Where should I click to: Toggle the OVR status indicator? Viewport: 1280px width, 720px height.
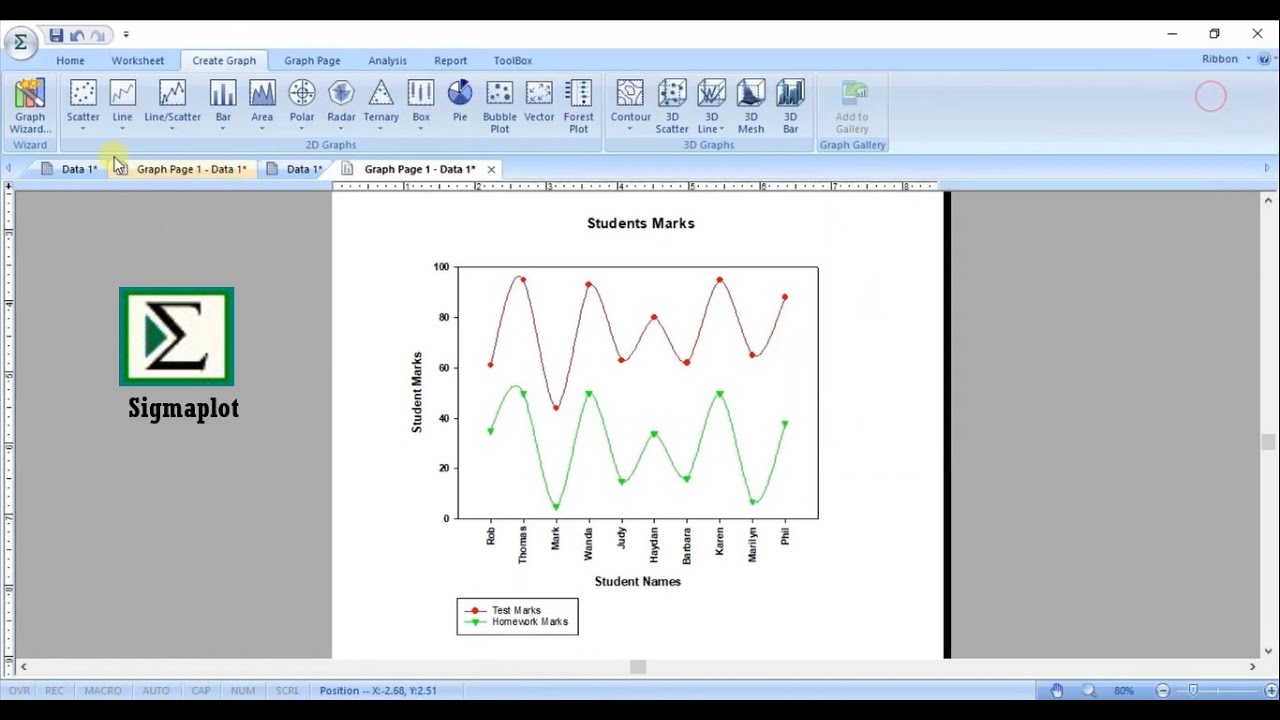19,690
